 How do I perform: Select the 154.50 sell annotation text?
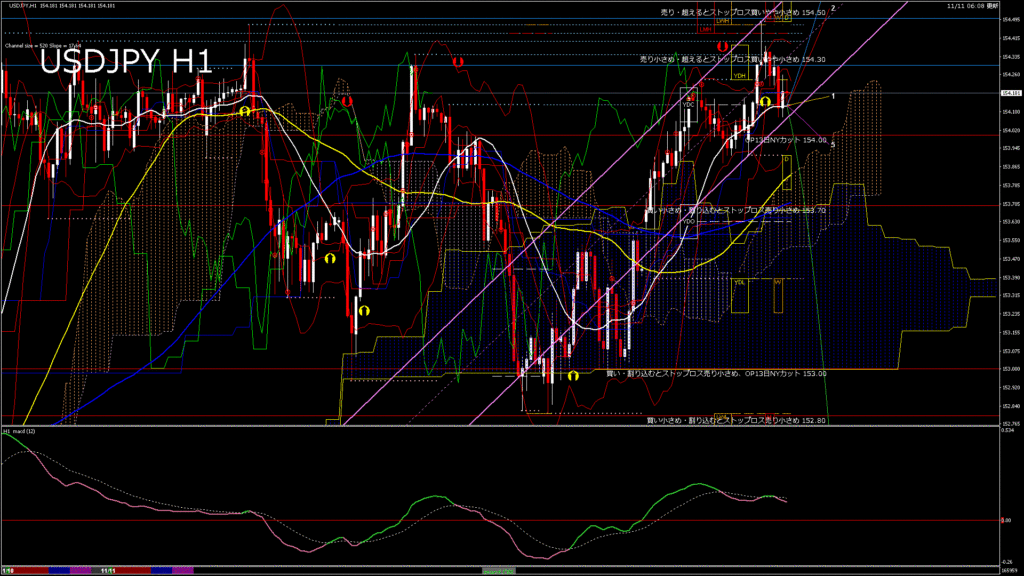point(729,12)
